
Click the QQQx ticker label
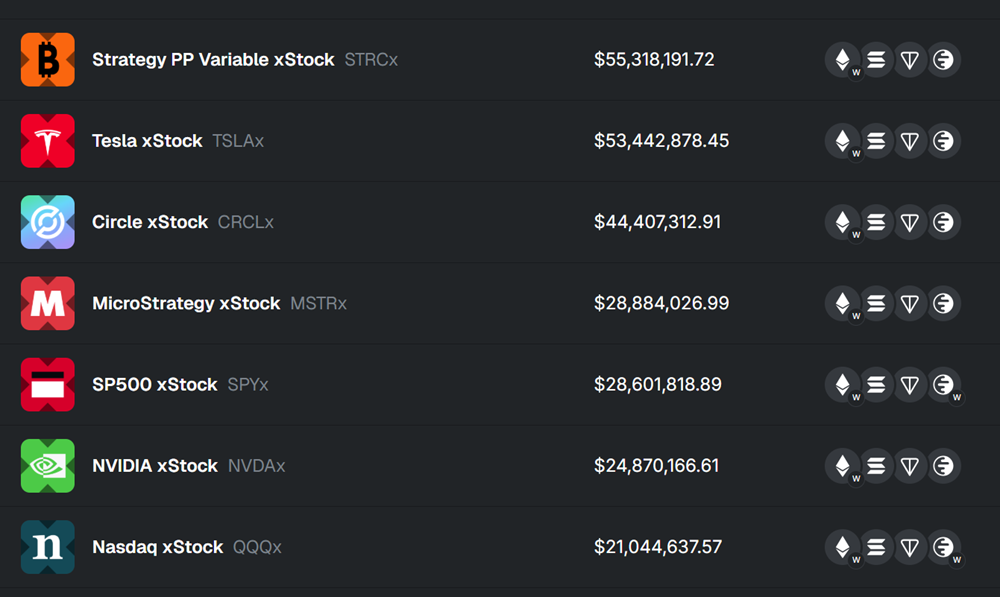(257, 547)
